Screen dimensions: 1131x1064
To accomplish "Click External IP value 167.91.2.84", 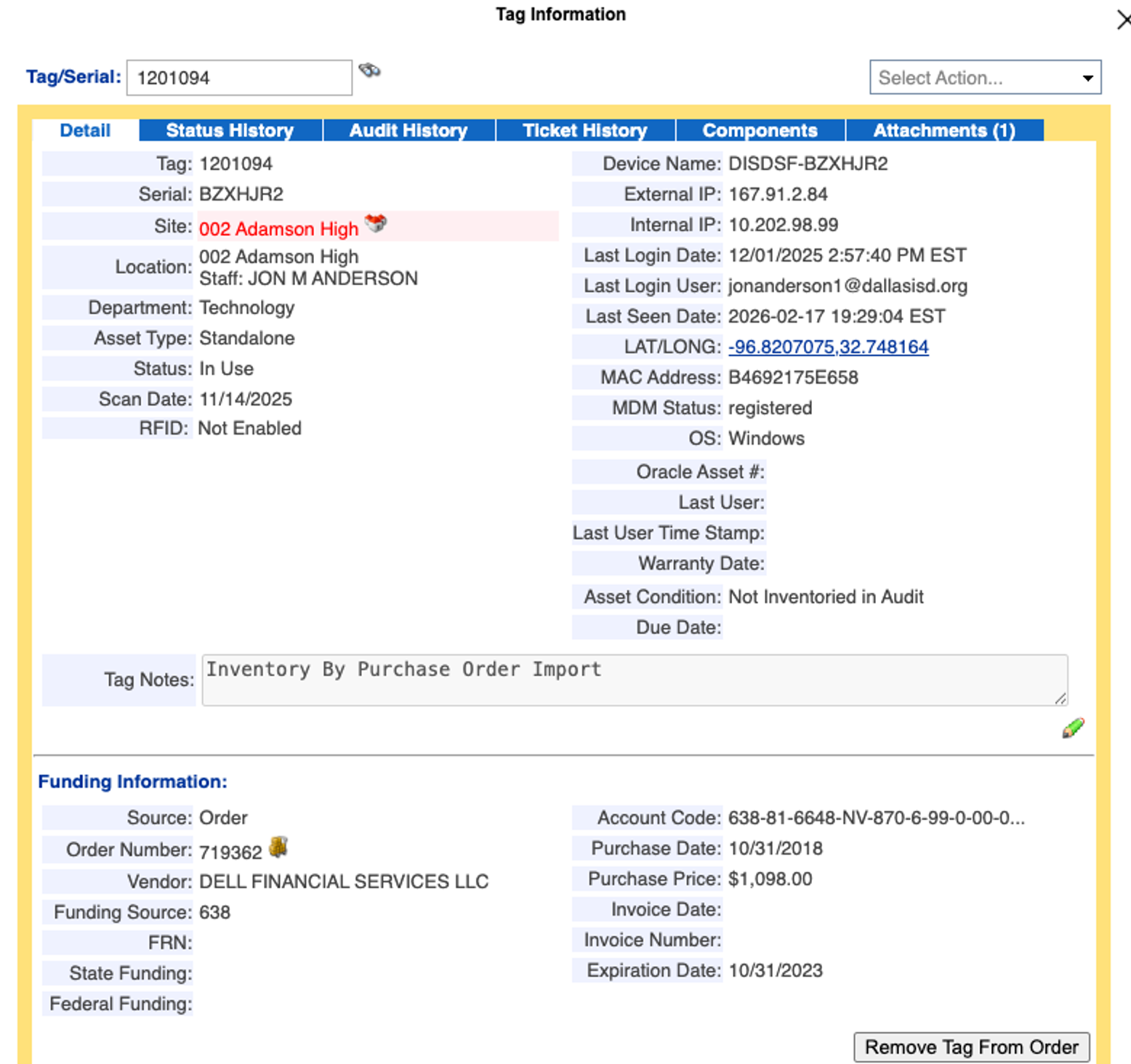I will pos(778,194).
